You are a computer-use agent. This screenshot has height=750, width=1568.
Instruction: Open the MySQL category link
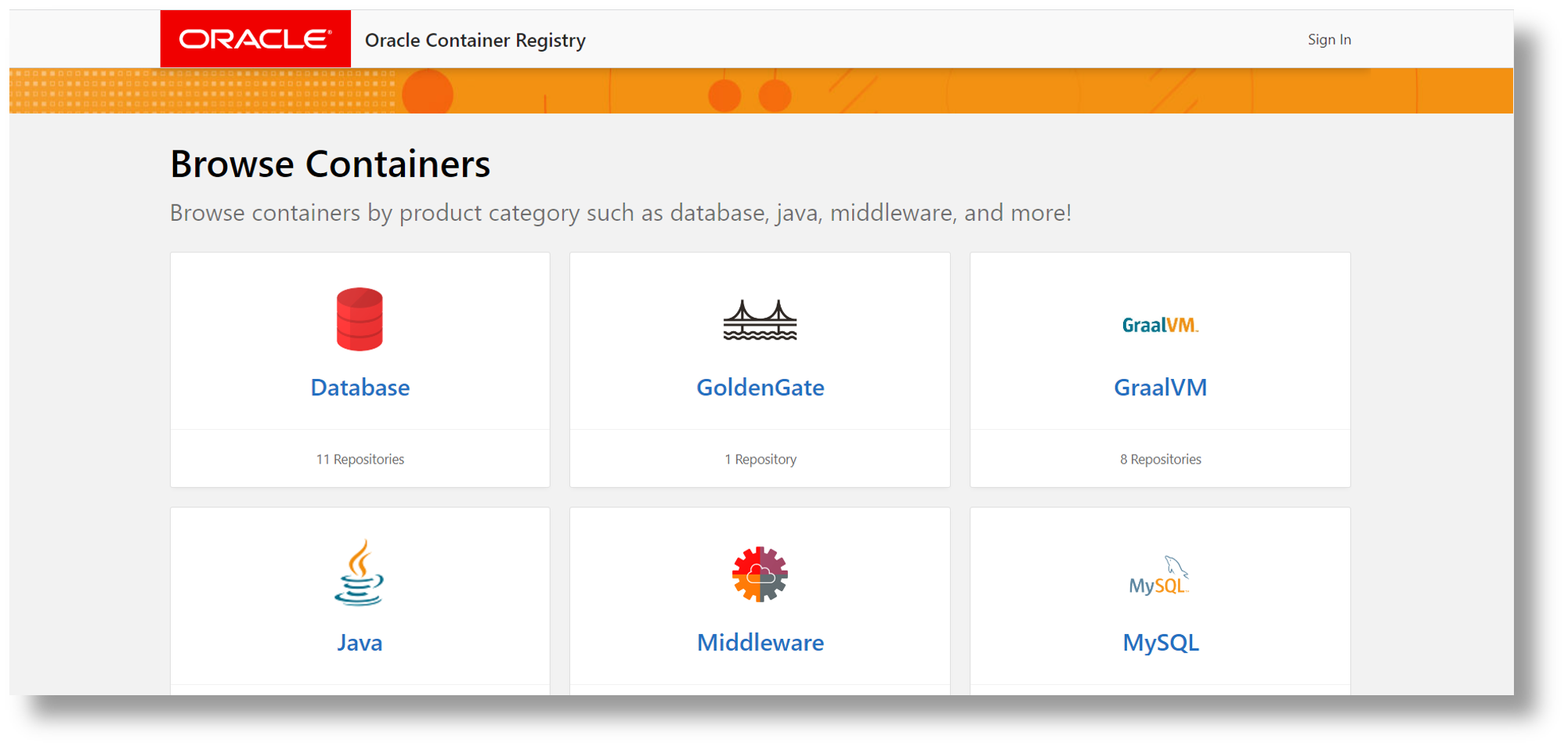(x=1160, y=643)
